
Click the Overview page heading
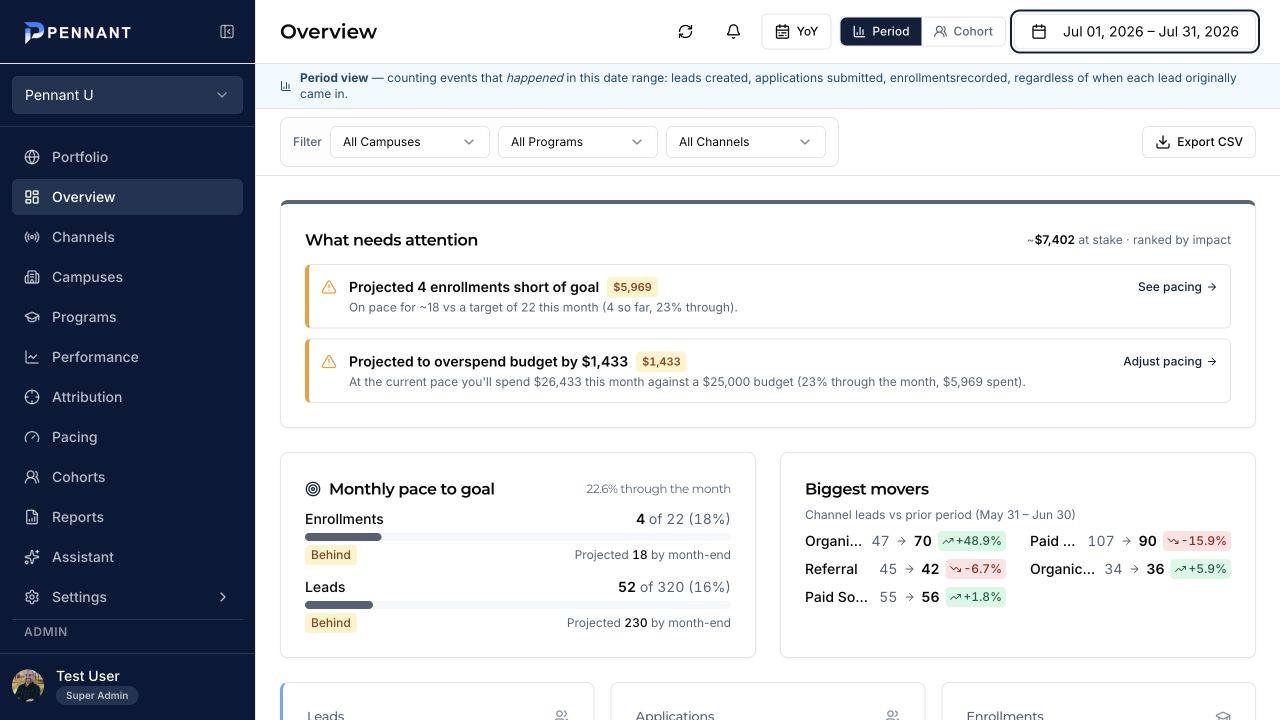point(328,32)
